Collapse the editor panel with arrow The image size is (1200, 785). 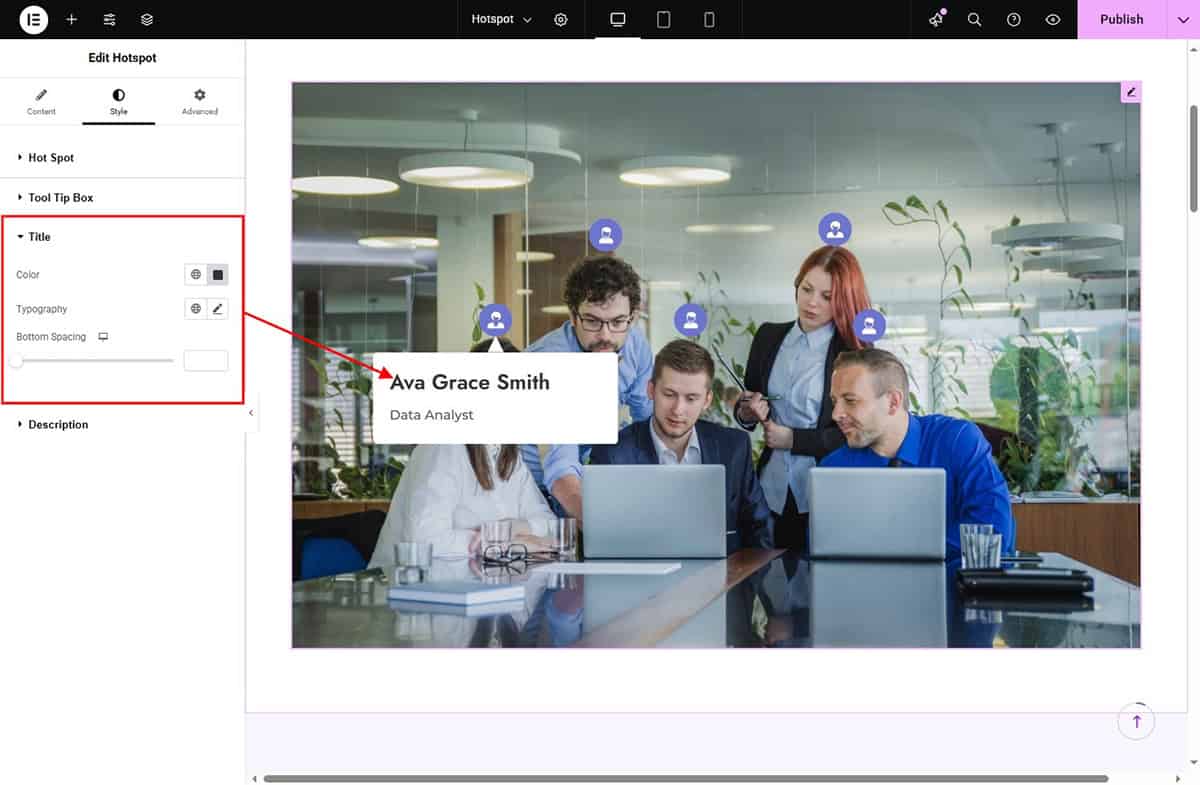(251, 413)
